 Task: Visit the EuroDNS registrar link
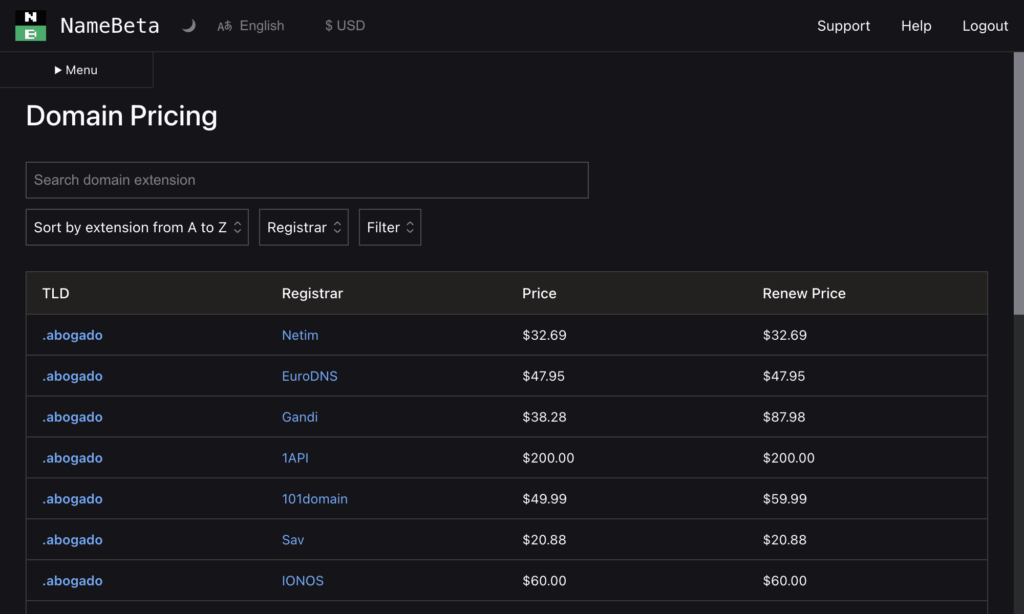tap(310, 376)
